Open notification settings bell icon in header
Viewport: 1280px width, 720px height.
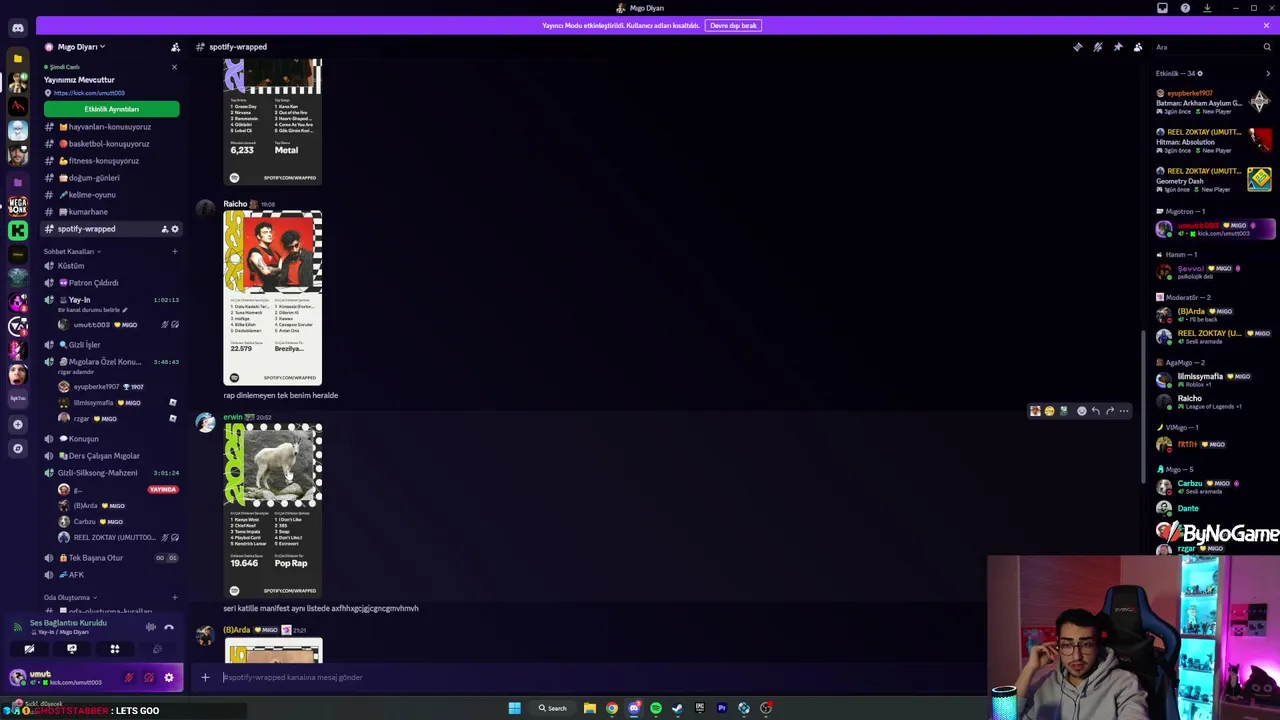pos(1098,47)
